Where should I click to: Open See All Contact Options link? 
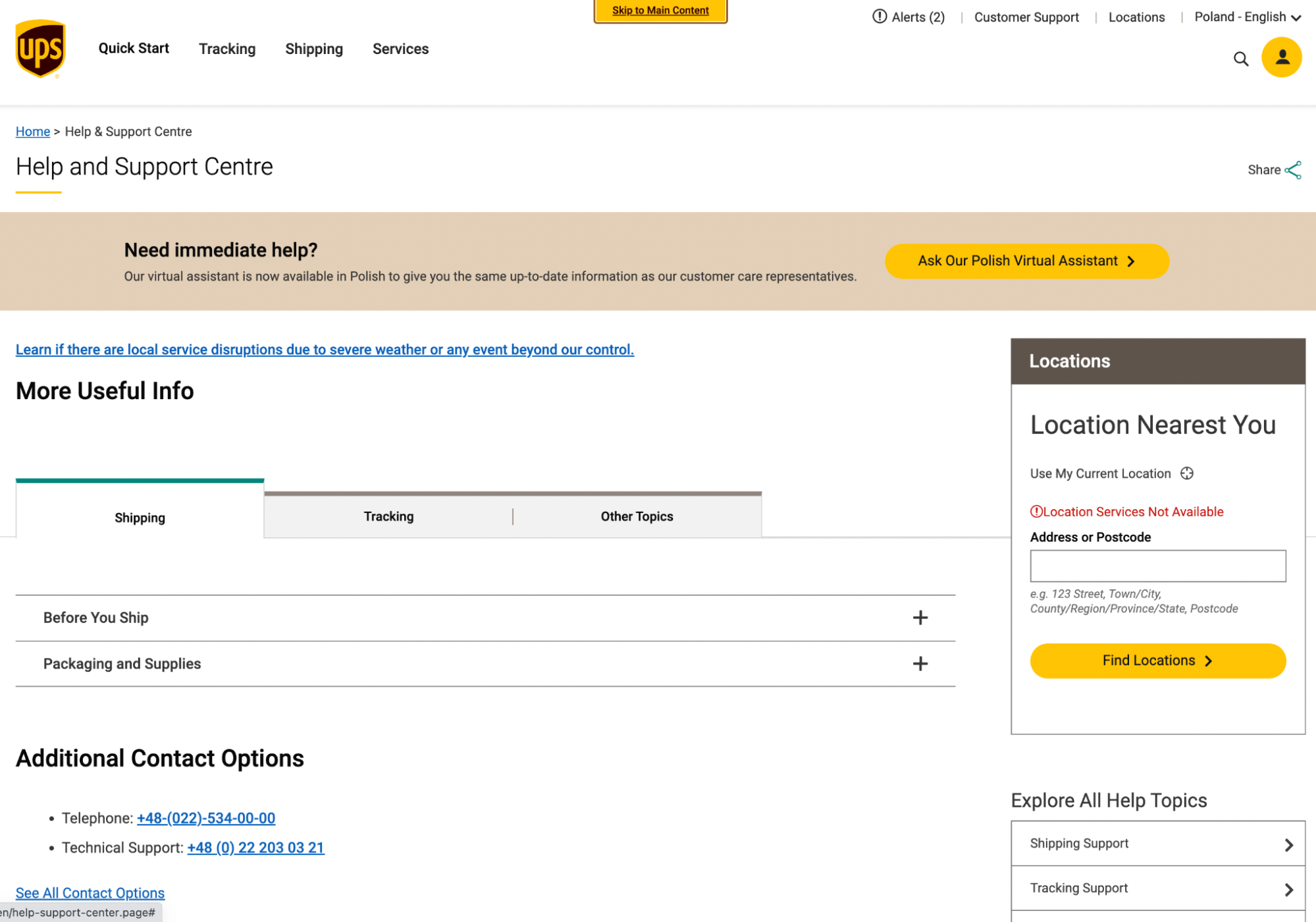(x=90, y=893)
